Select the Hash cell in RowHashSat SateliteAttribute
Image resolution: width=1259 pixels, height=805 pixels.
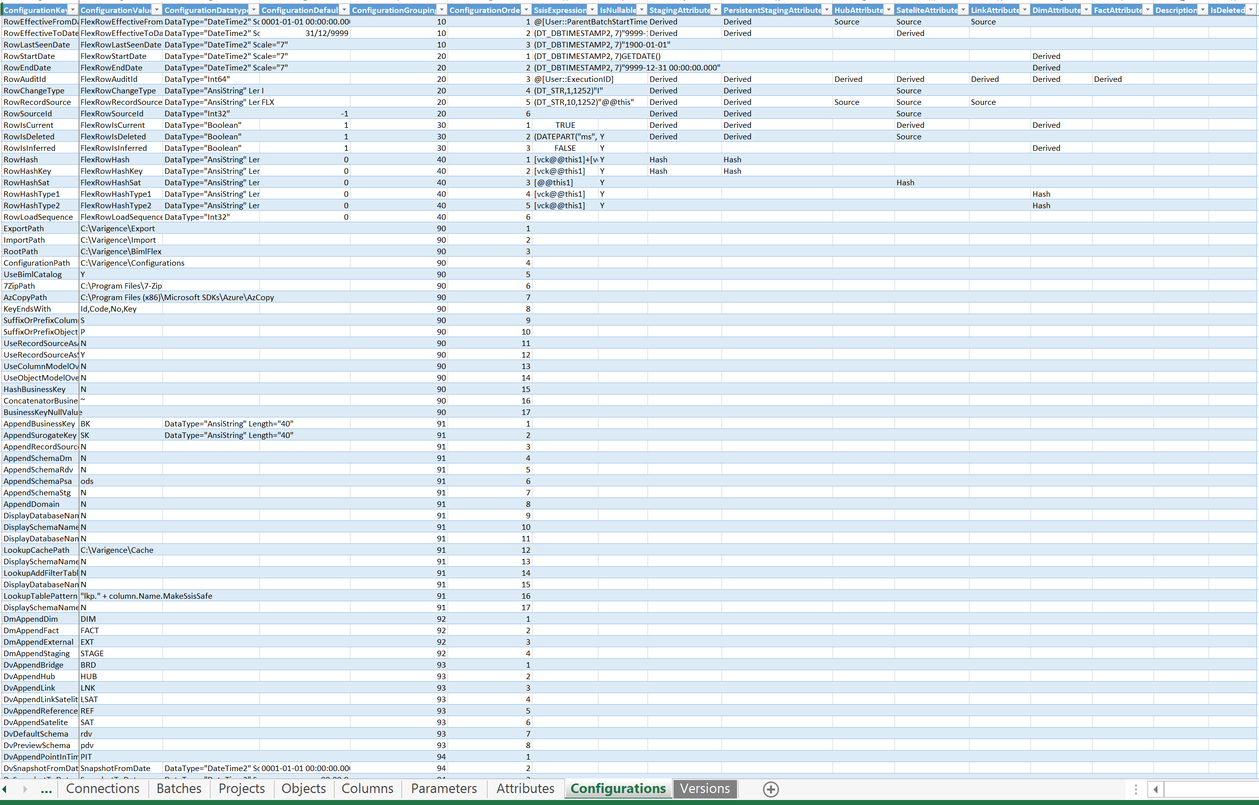pos(930,182)
